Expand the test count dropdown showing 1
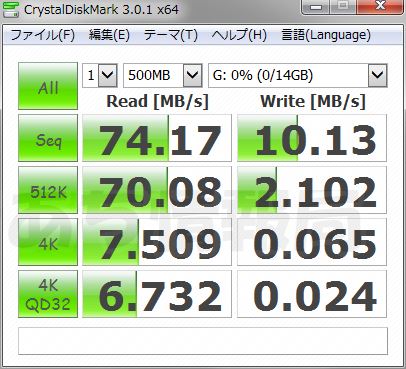 [108, 76]
